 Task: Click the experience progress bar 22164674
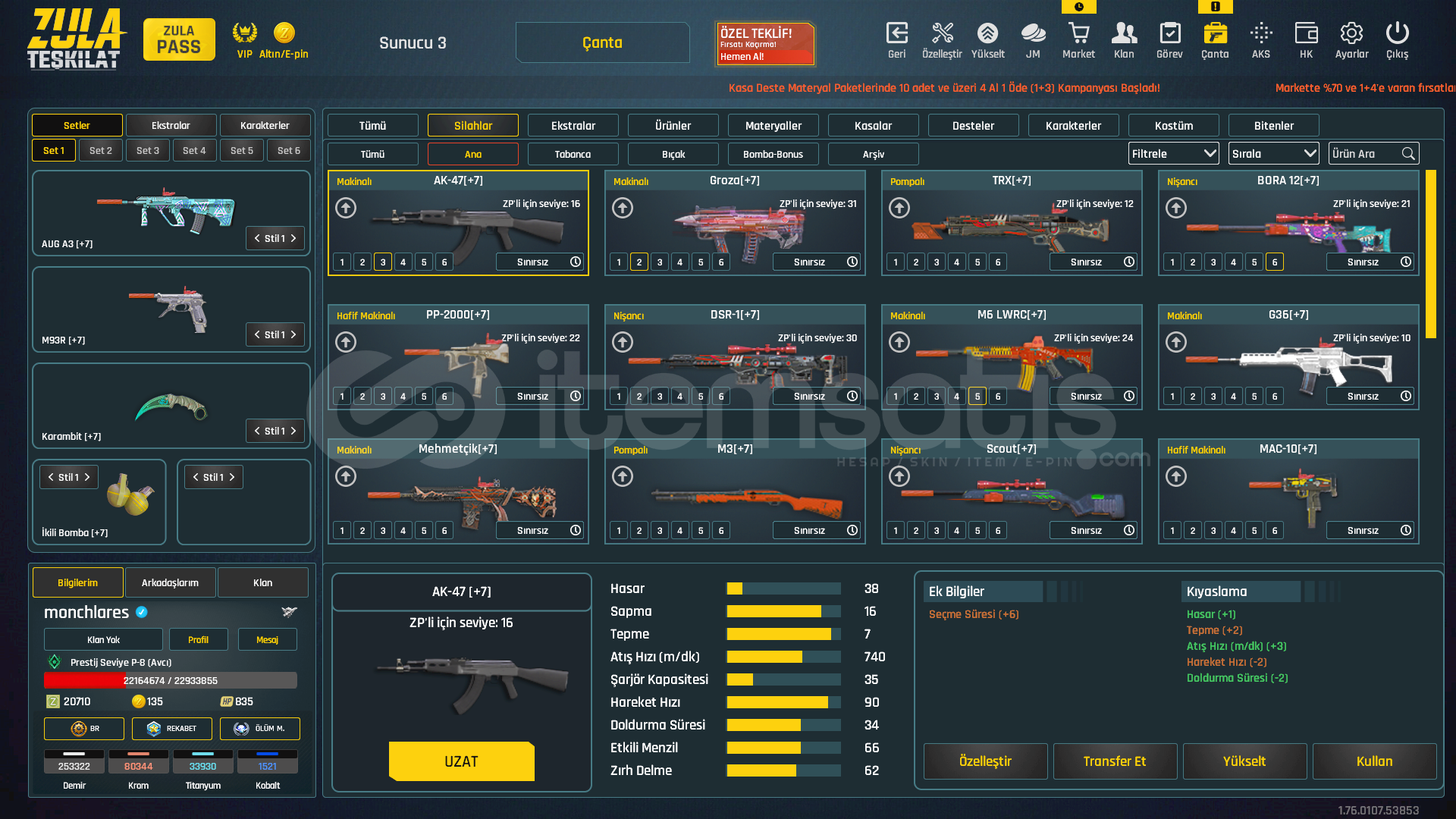click(171, 680)
